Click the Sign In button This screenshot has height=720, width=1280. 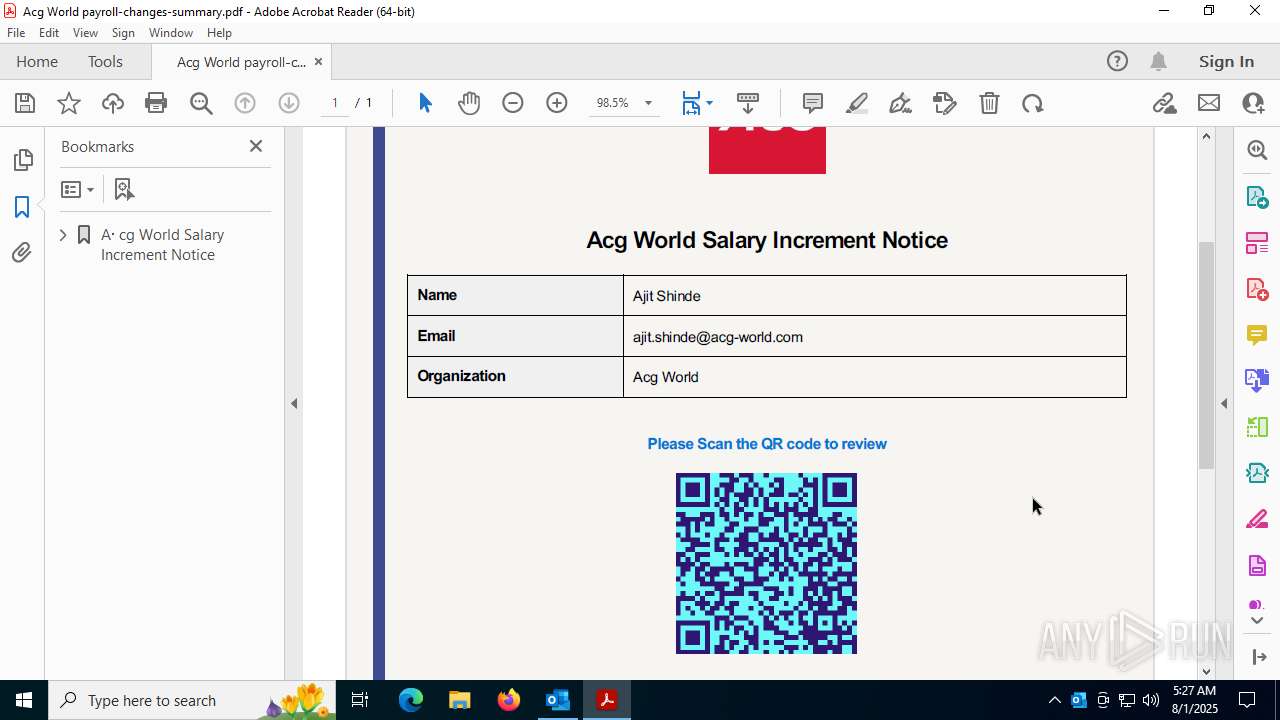pyautogui.click(x=1226, y=61)
